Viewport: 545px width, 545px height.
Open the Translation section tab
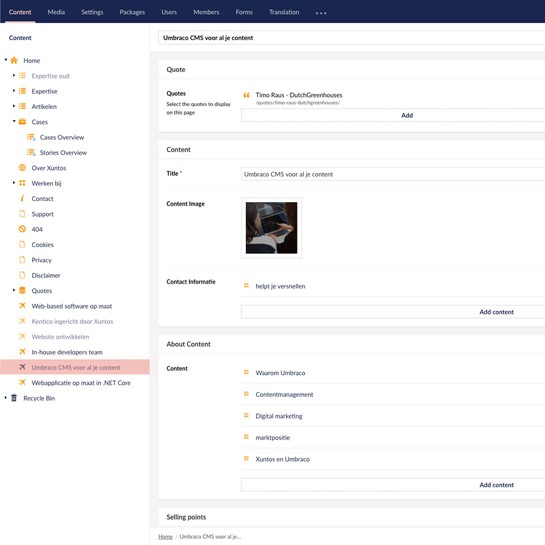(284, 12)
